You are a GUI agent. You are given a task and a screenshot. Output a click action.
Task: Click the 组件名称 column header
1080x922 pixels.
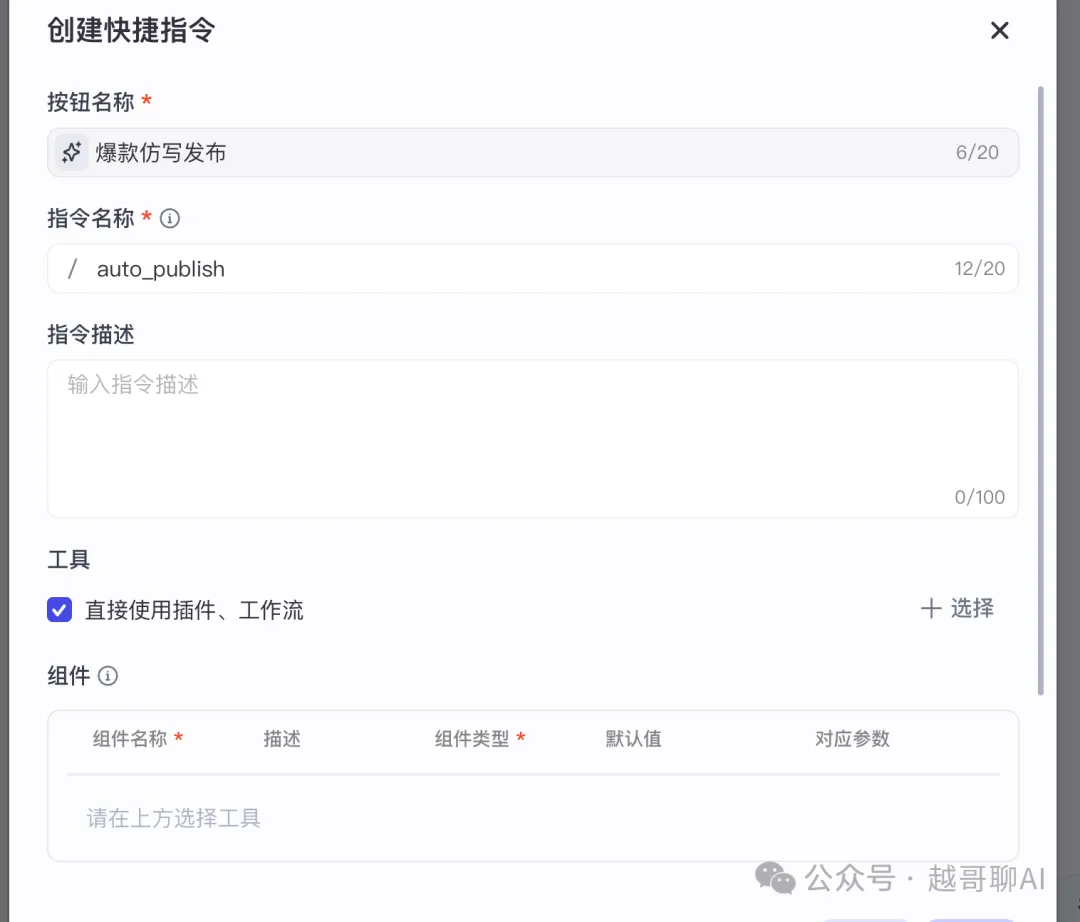pyautogui.click(x=130, y=739)
